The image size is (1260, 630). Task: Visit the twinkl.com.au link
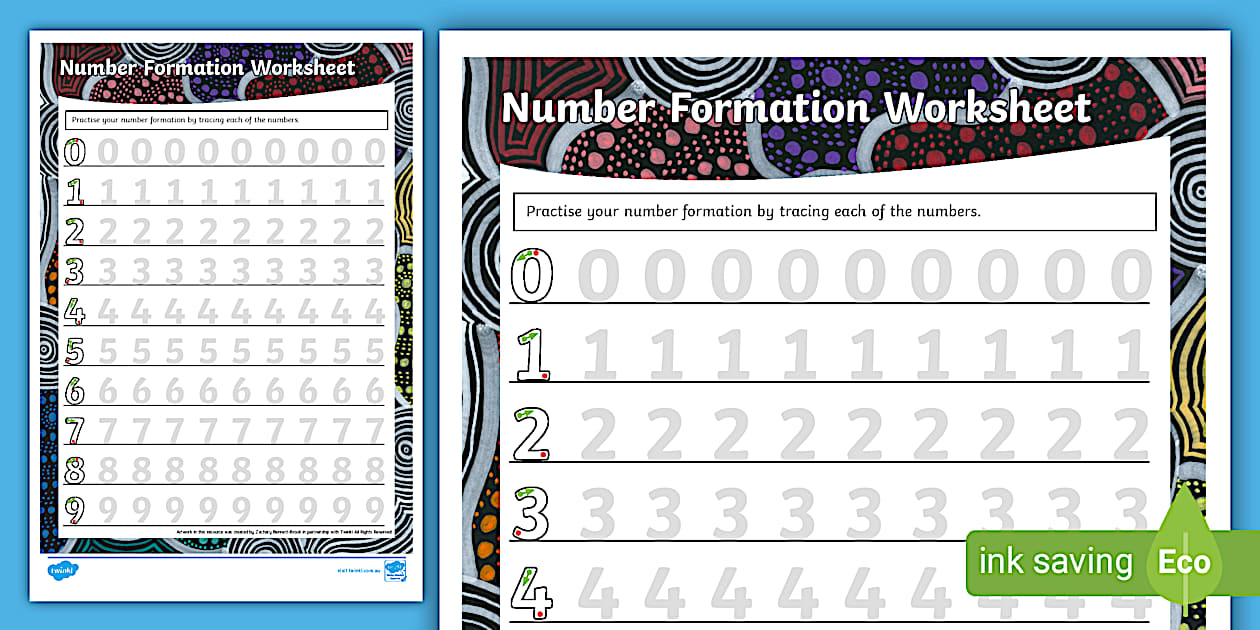click(357, 568)
